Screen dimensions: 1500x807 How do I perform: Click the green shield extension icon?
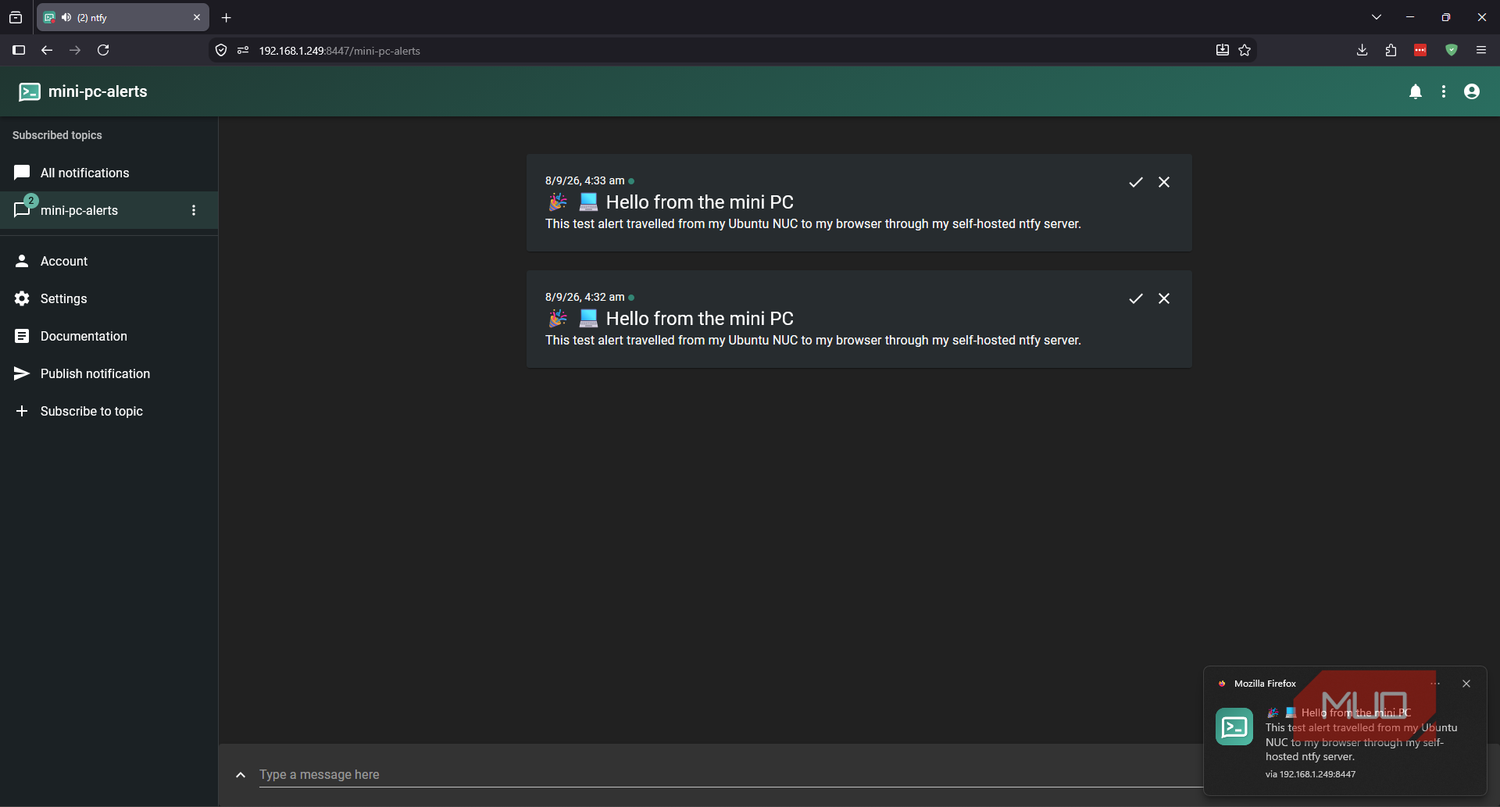1451,50
